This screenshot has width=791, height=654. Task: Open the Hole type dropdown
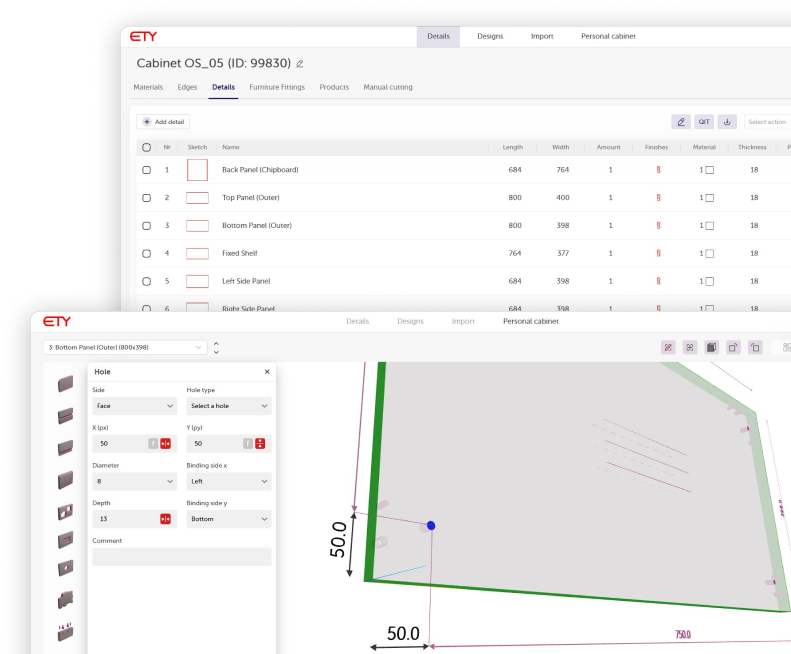pos(228,406)
